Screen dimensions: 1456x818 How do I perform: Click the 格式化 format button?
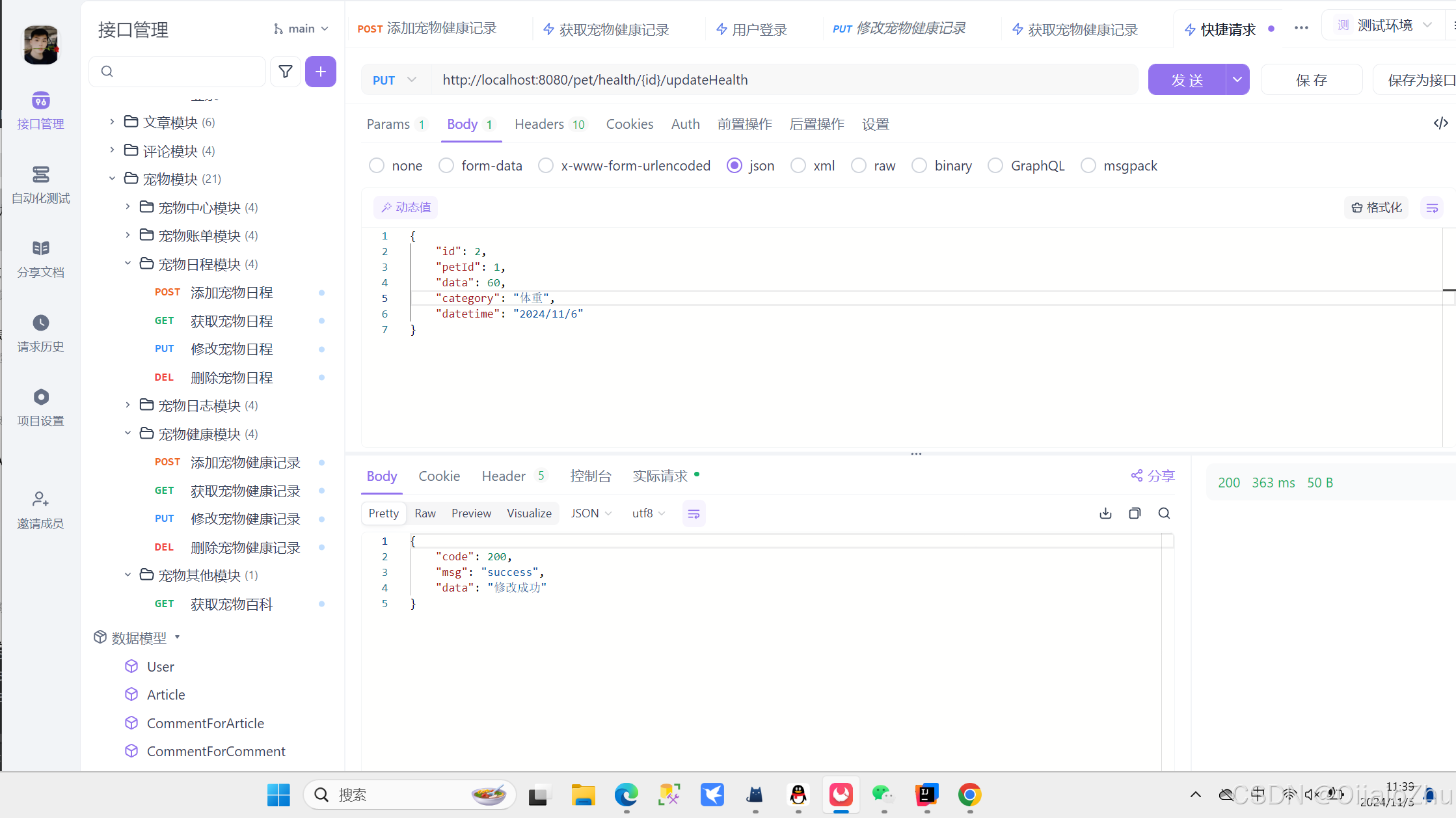click(1377, 208)
